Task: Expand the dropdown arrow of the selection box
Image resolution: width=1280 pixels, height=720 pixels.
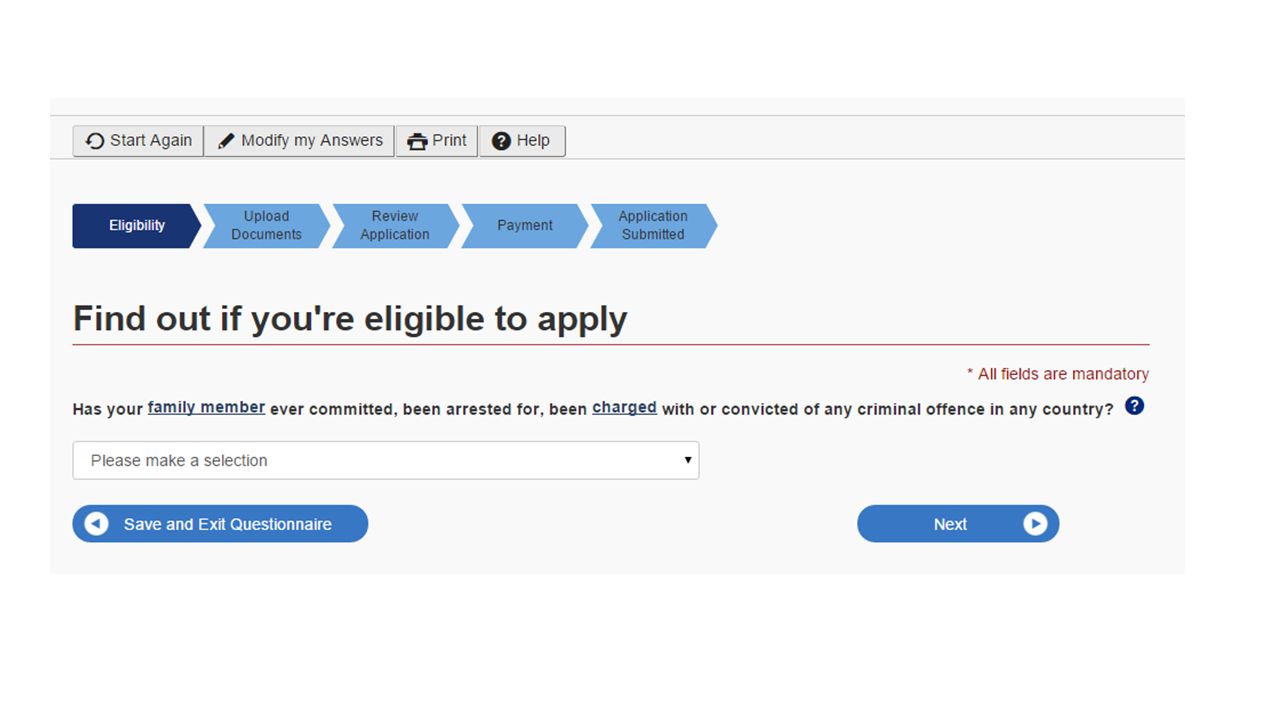Action: point(688,460)
